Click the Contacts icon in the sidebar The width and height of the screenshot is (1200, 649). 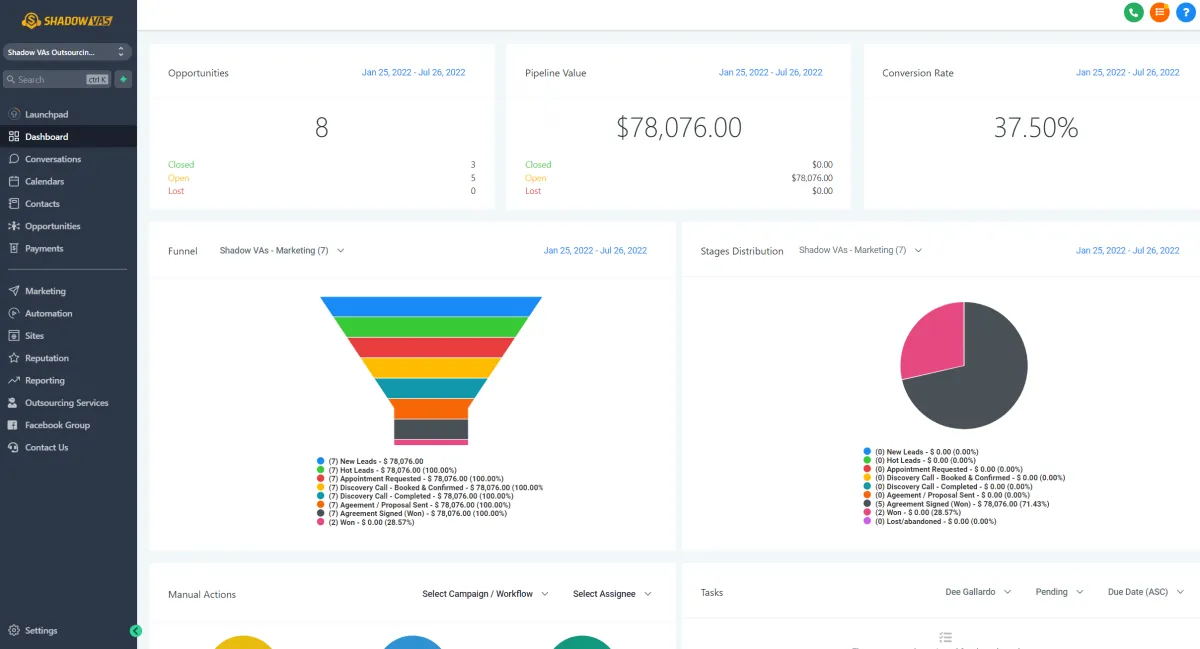pos(14,204)
